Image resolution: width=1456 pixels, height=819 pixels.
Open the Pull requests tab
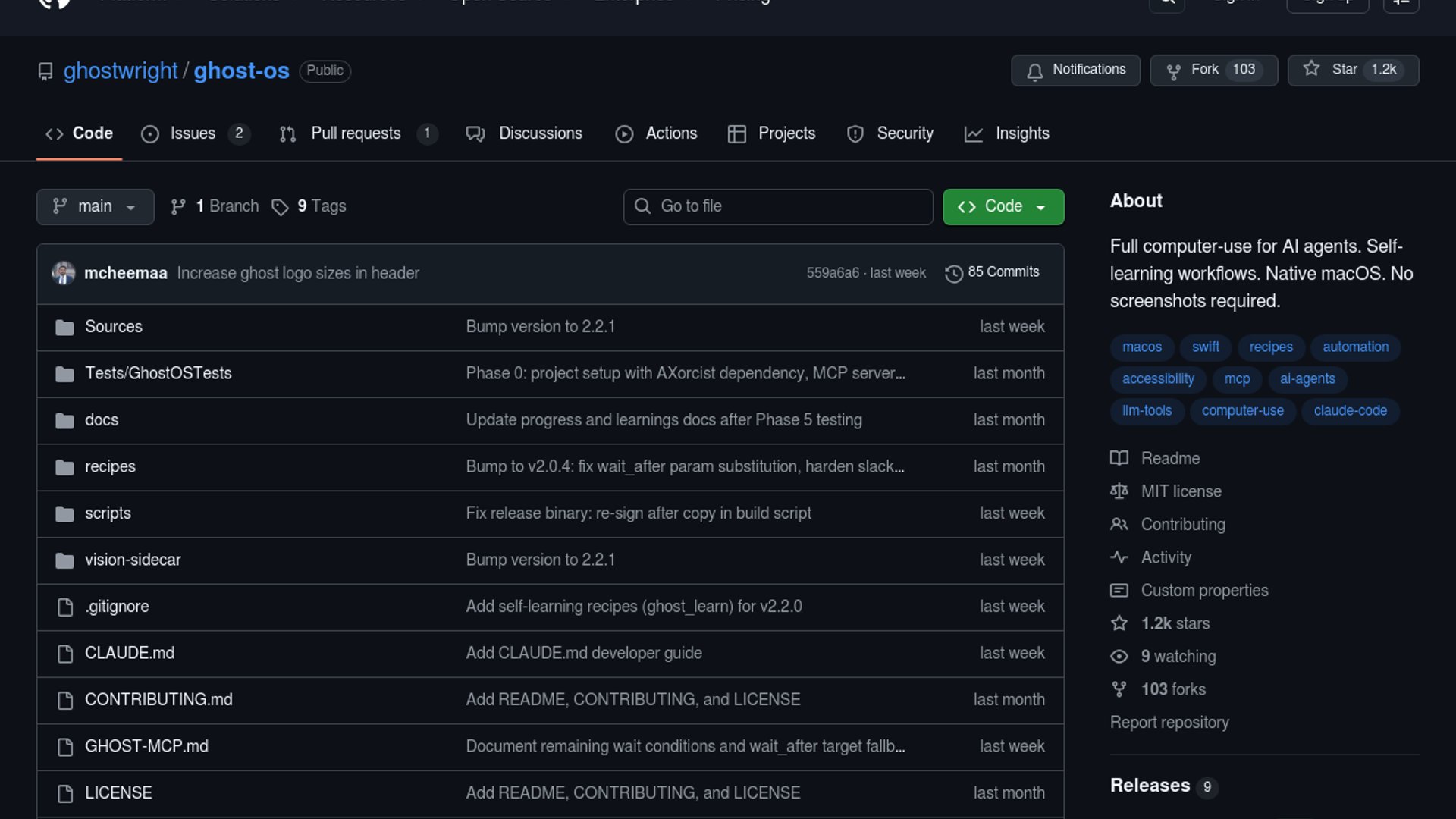(356, 133)
